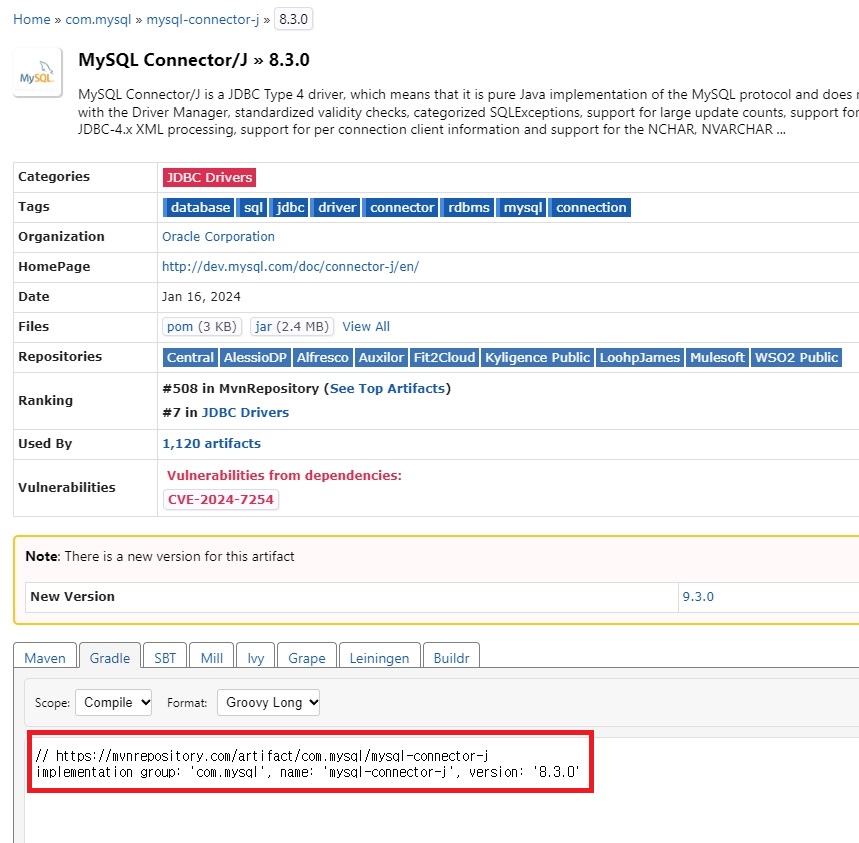Click See Top Artifacts link
The width and height of the screenshot is (859, 843).
[387, 389]
